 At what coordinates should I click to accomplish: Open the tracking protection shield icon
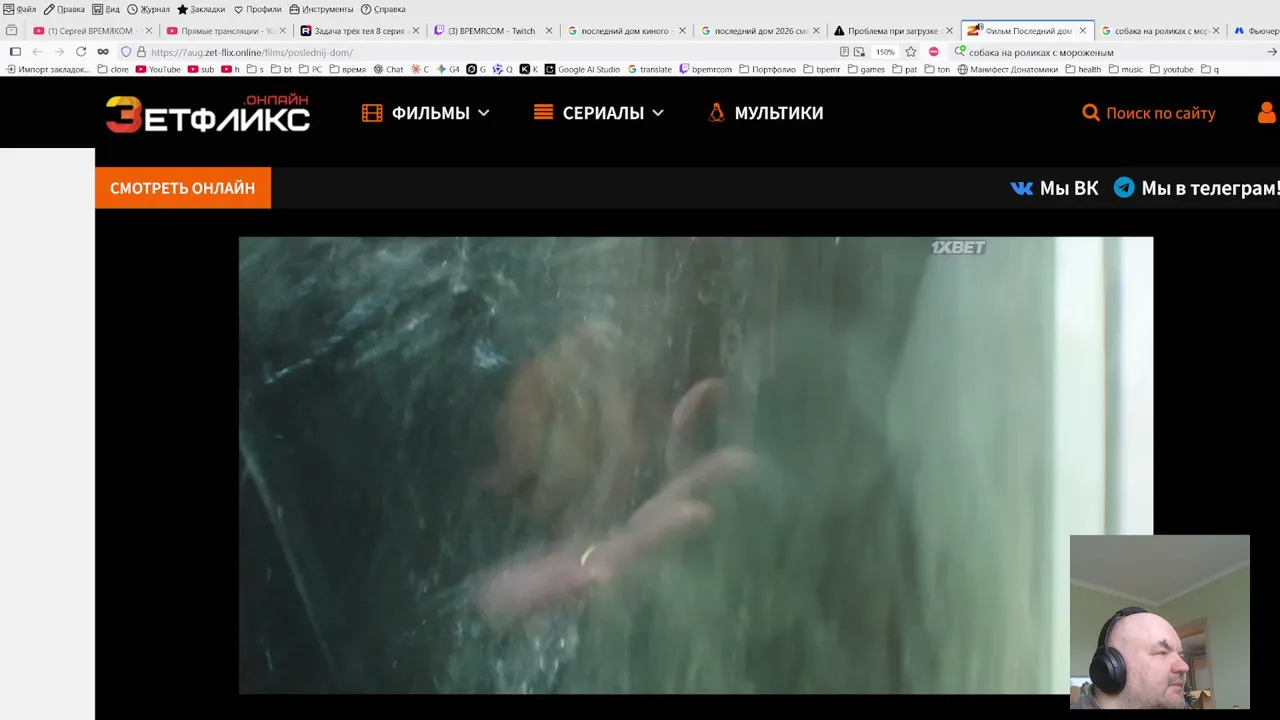[x=126, y=52]
